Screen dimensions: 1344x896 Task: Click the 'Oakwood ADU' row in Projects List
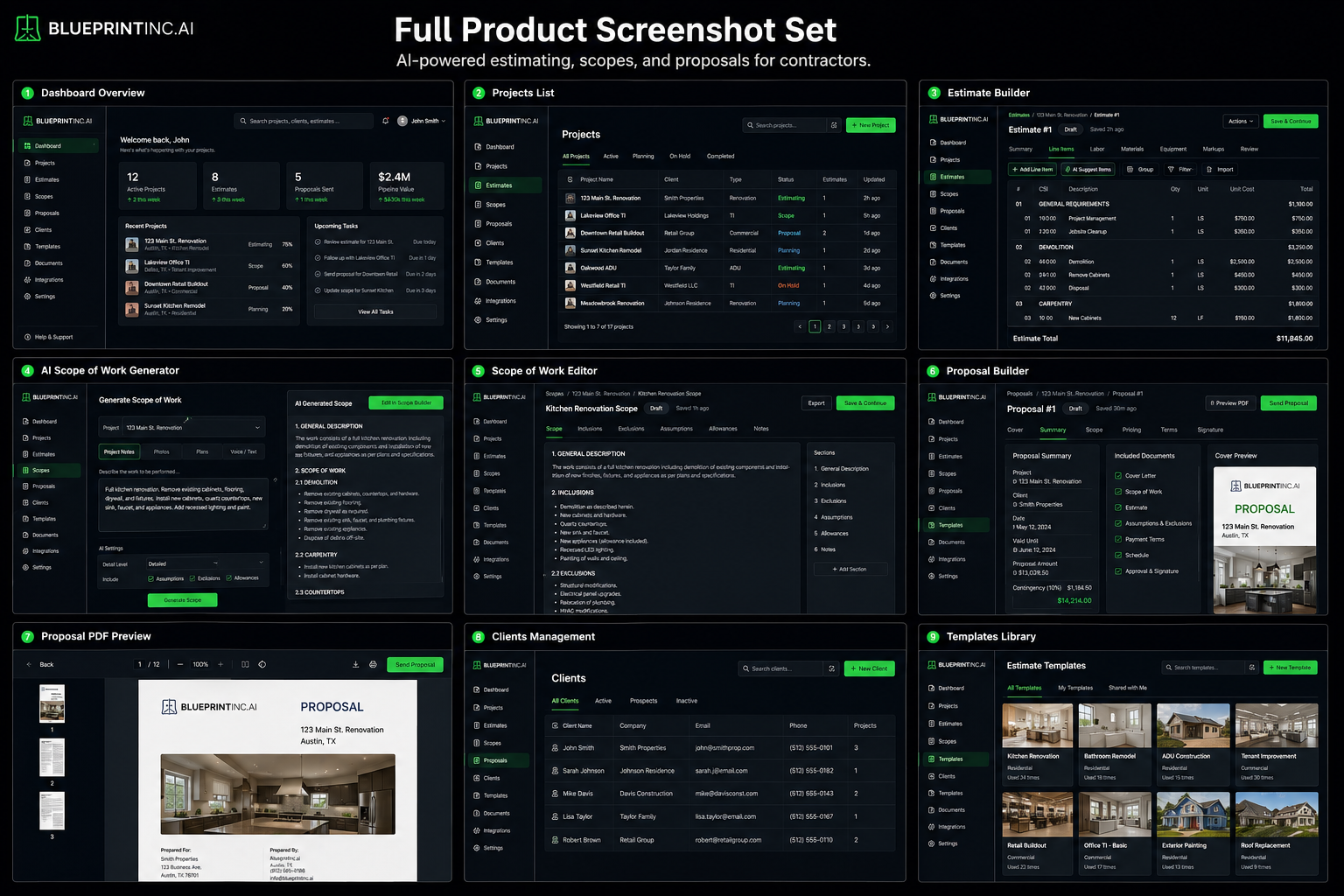coord(729,268)
